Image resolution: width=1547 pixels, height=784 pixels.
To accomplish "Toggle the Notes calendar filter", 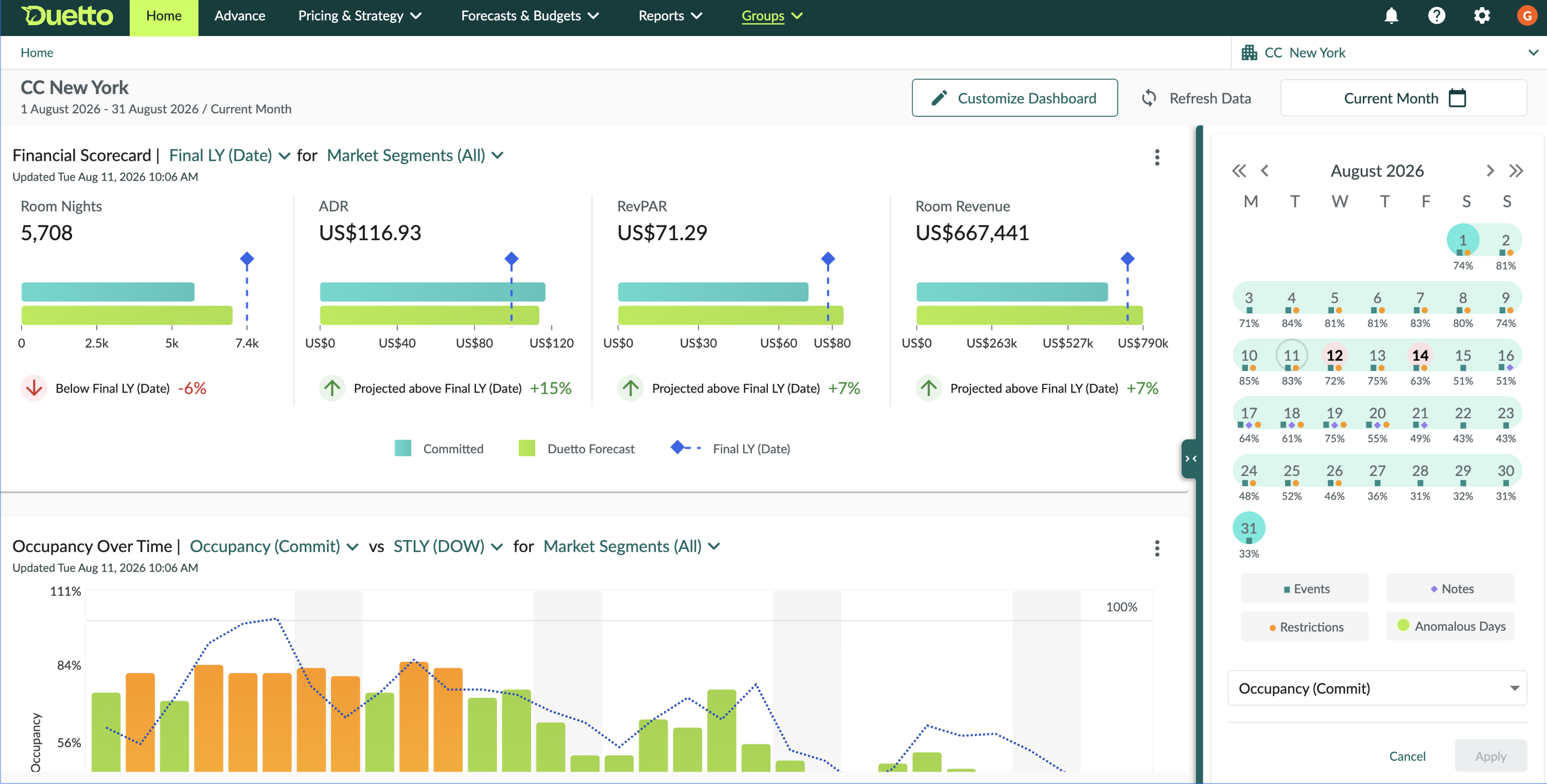I will pyautogui.click(x=1450, y=589).
